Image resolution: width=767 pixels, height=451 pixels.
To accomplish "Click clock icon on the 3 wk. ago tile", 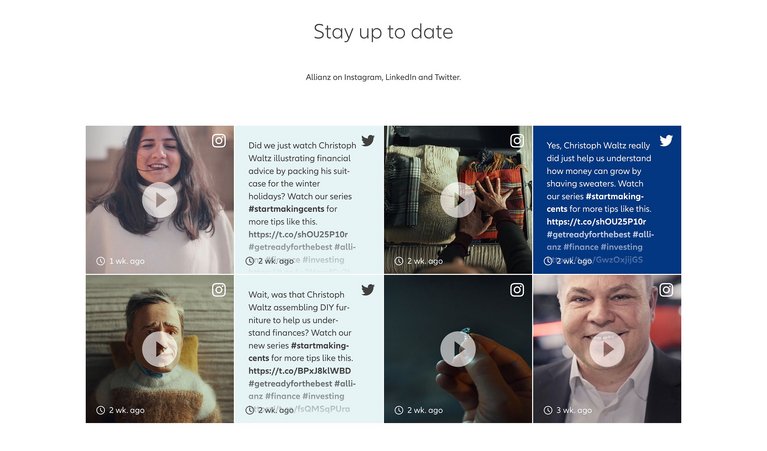I will tap(548, 410).
